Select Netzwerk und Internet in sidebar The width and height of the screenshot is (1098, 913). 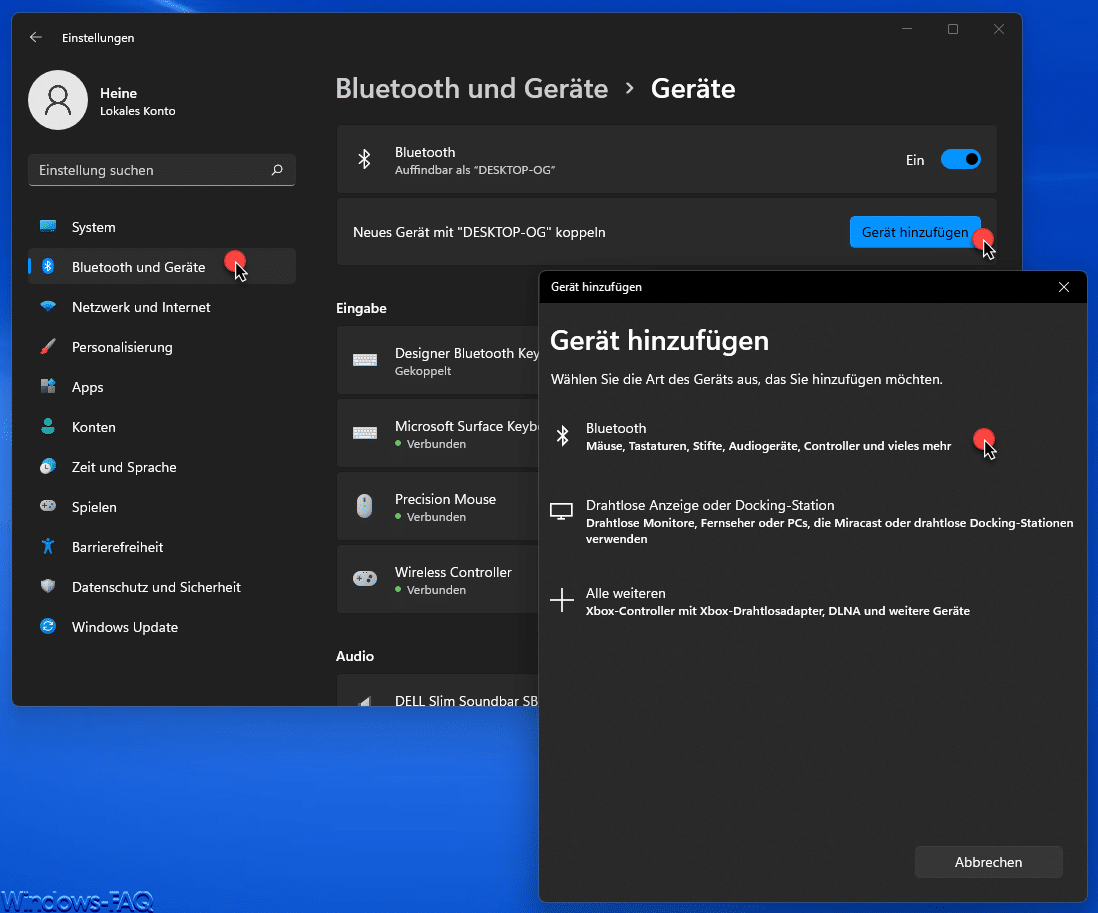162,307
